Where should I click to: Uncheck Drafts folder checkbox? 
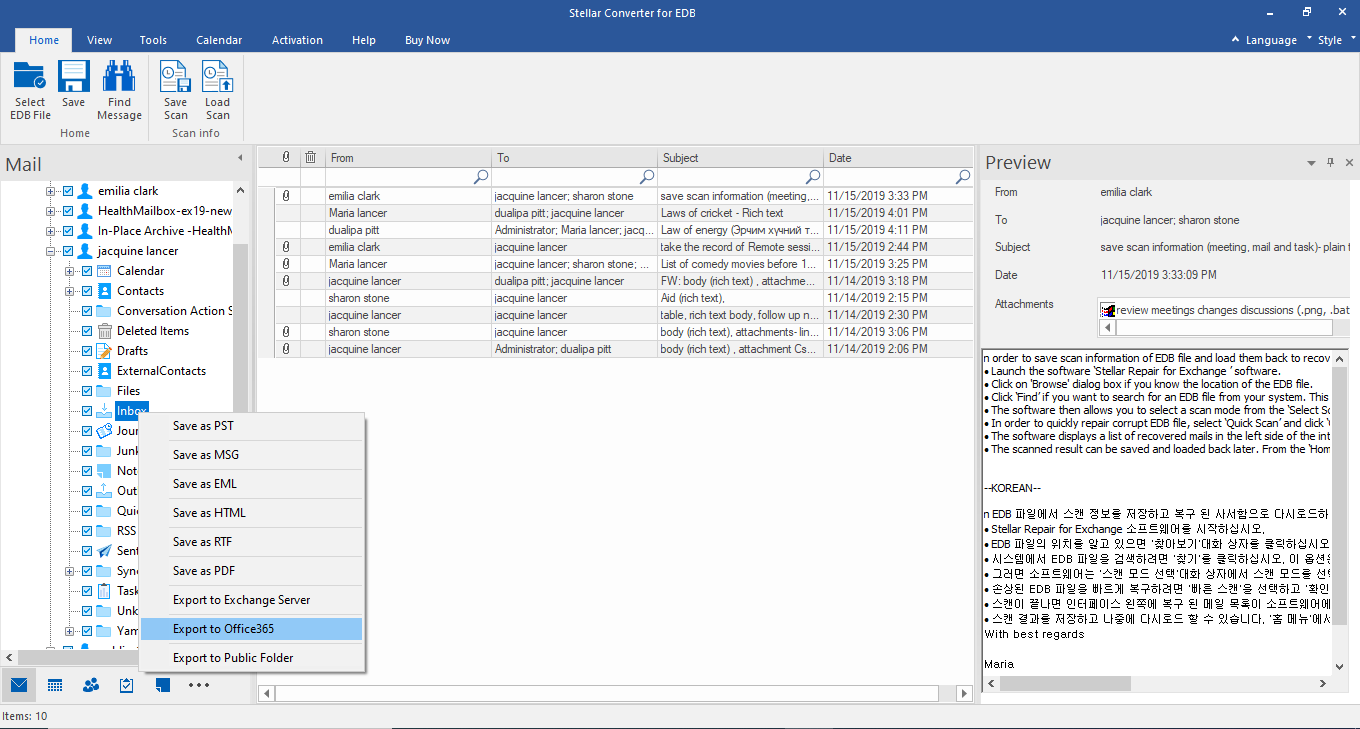click(87, 351)
